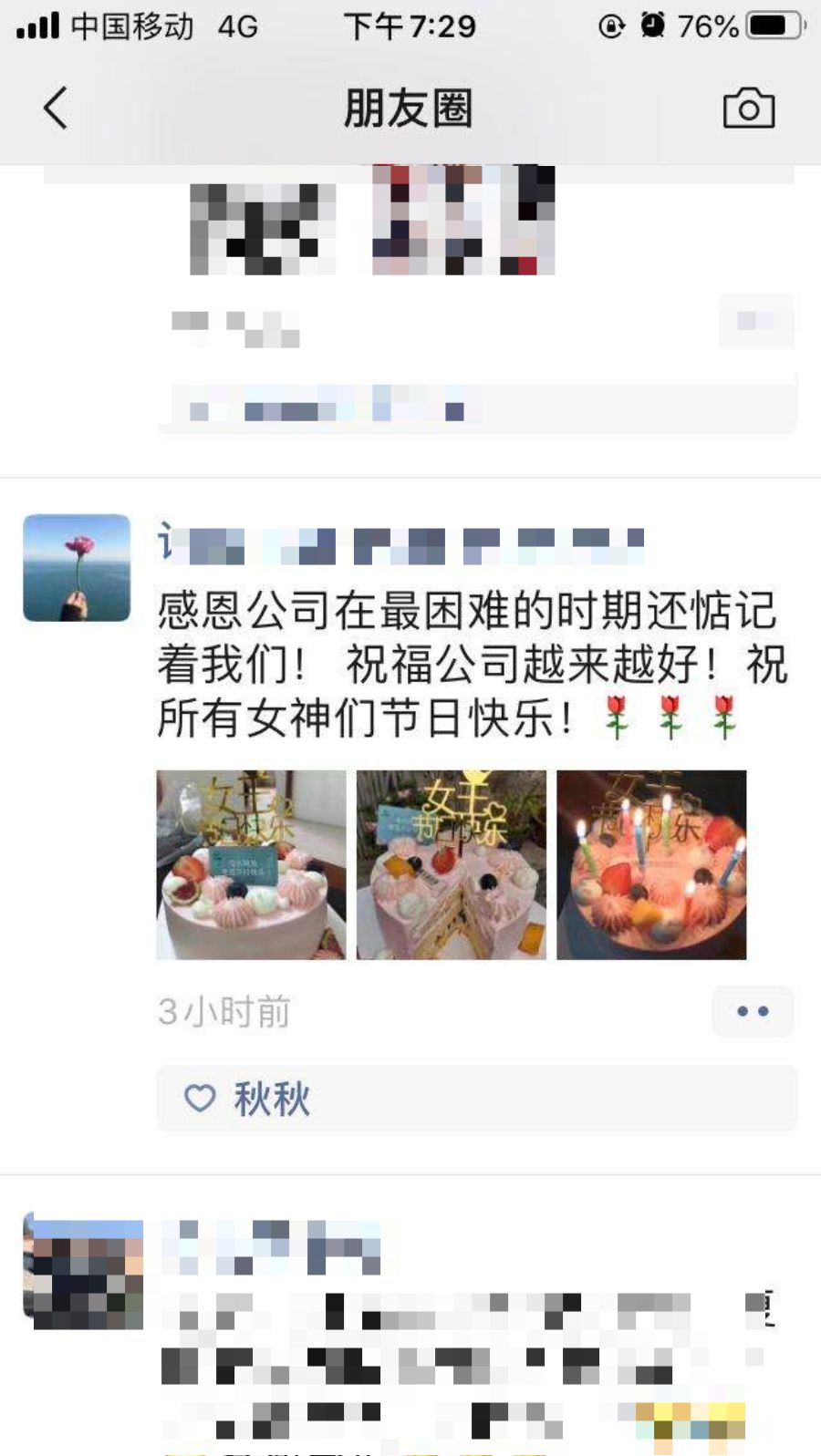Tap the blurred comment row on the top post
This screenshot has height=1456, width=821.
(x=478, y=408)
